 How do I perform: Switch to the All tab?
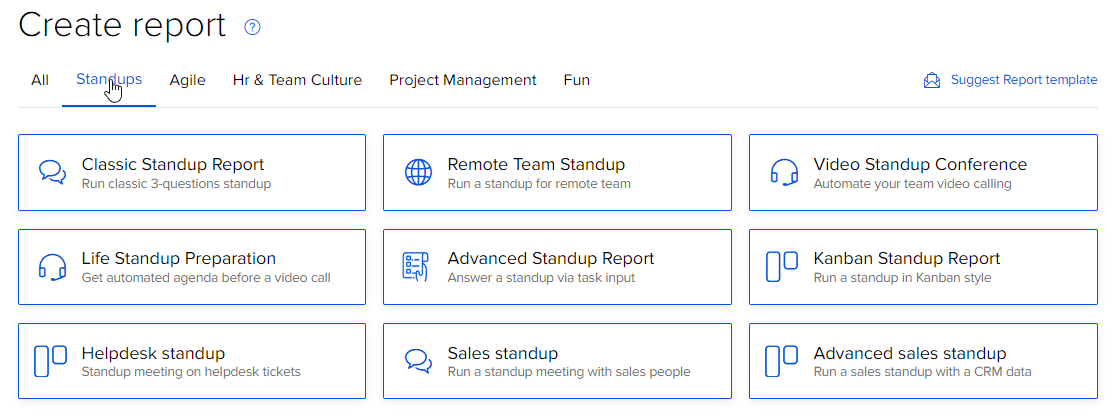coord(40,80)
